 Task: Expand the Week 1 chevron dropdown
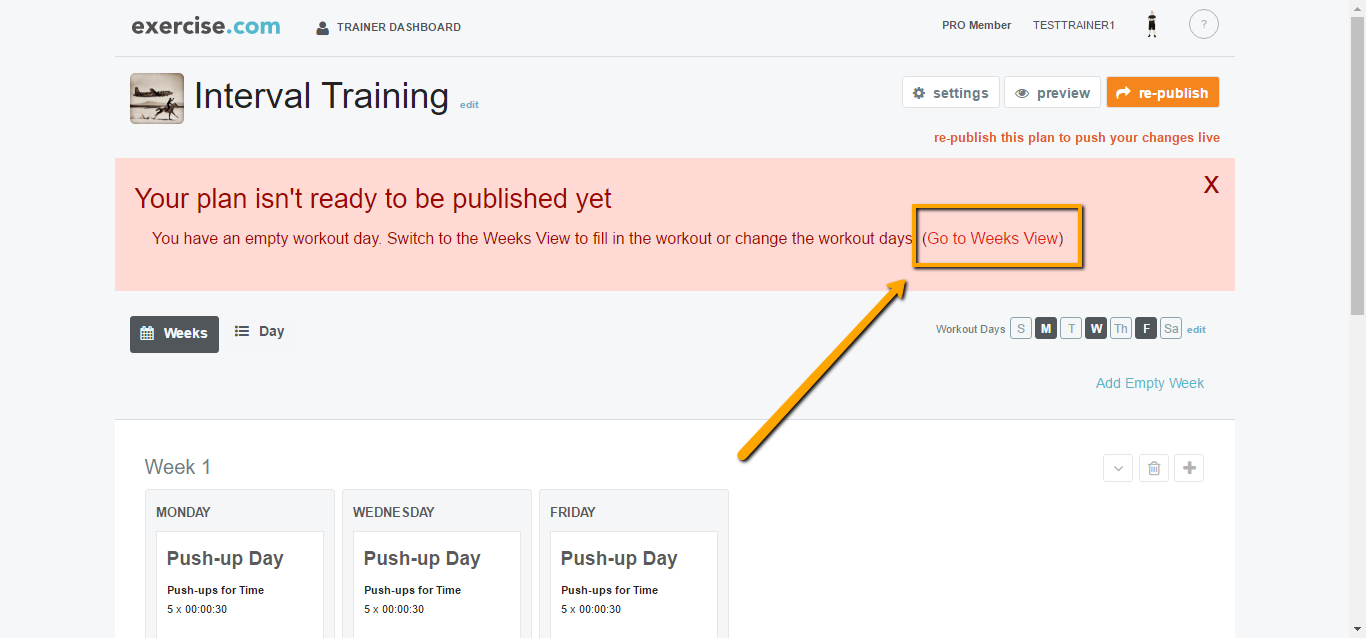pyautogui.click(x=1118, y=468)
